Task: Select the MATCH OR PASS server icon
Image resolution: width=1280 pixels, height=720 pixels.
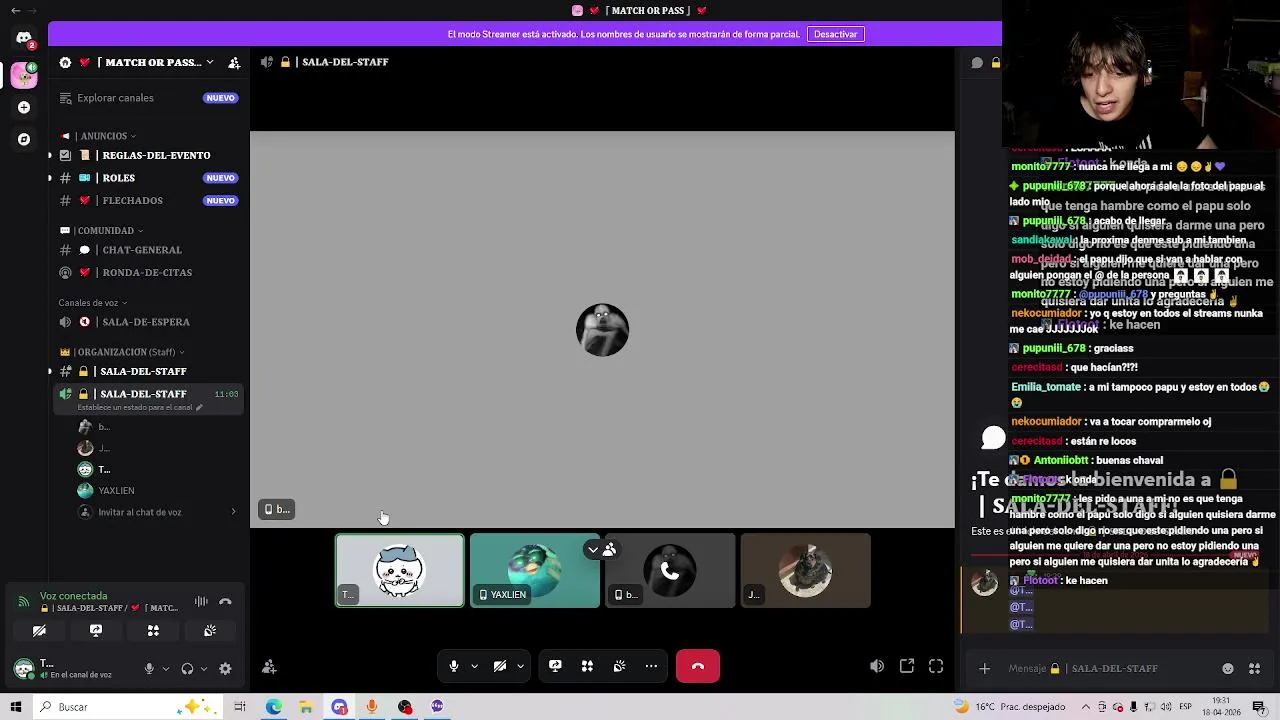Action: coord(24,75)
